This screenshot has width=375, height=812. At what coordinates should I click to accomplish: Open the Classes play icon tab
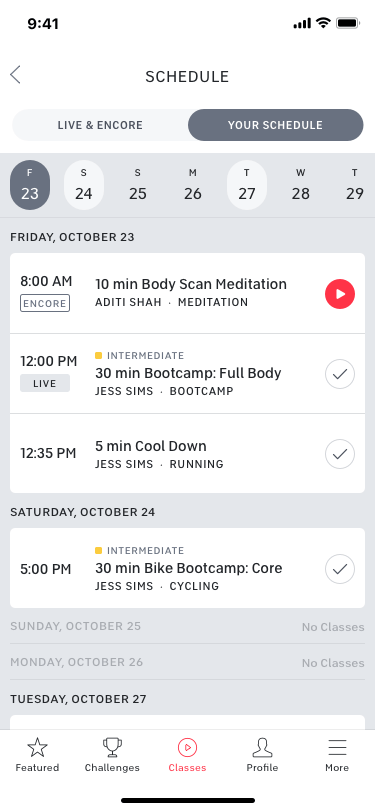pyautogui.click(x=188, y=755)
